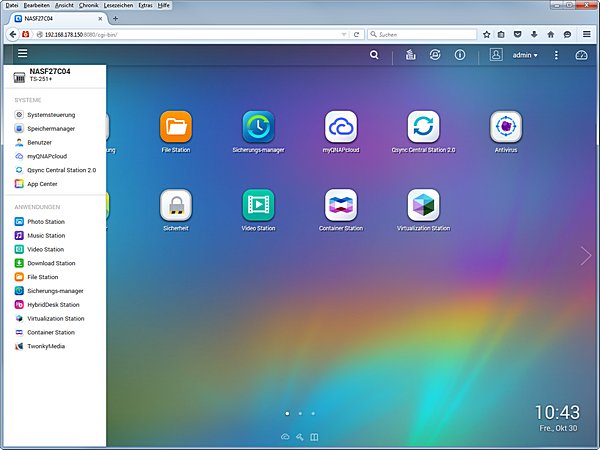Screen dimensions: 600x450
Task: Open Download Station in side menu
Action: pos(45,263)
